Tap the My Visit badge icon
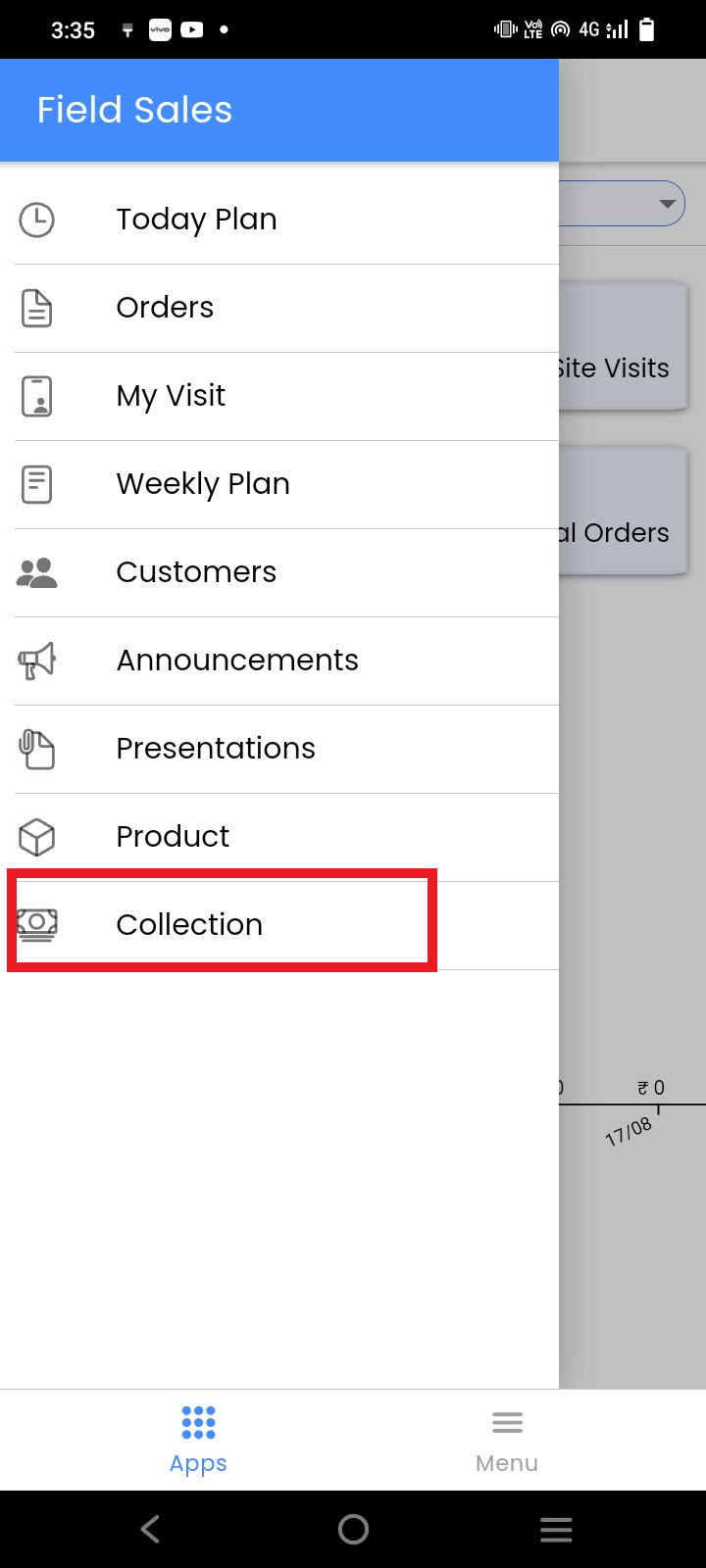Image resolution: width=706 pixels, height=1568 pixels. pyautogui.click(x=37, y=396)
